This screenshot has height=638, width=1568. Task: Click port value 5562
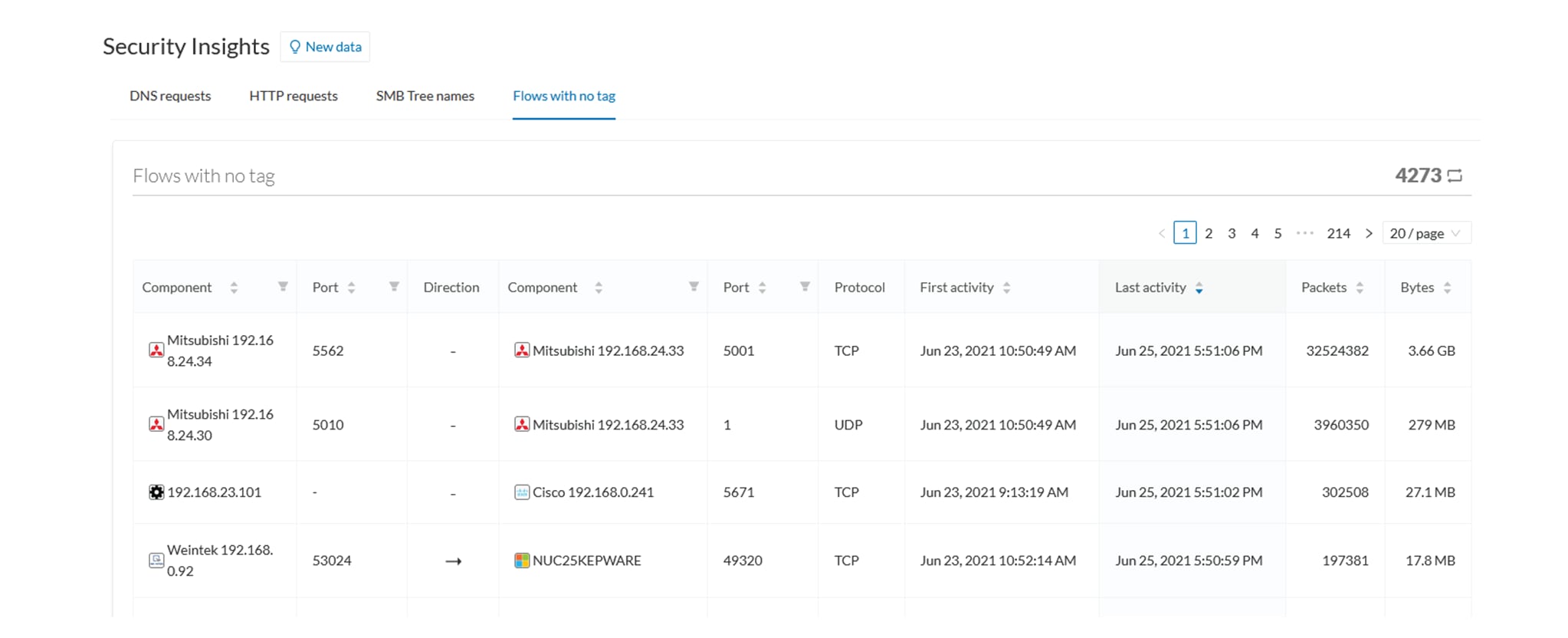328,350
